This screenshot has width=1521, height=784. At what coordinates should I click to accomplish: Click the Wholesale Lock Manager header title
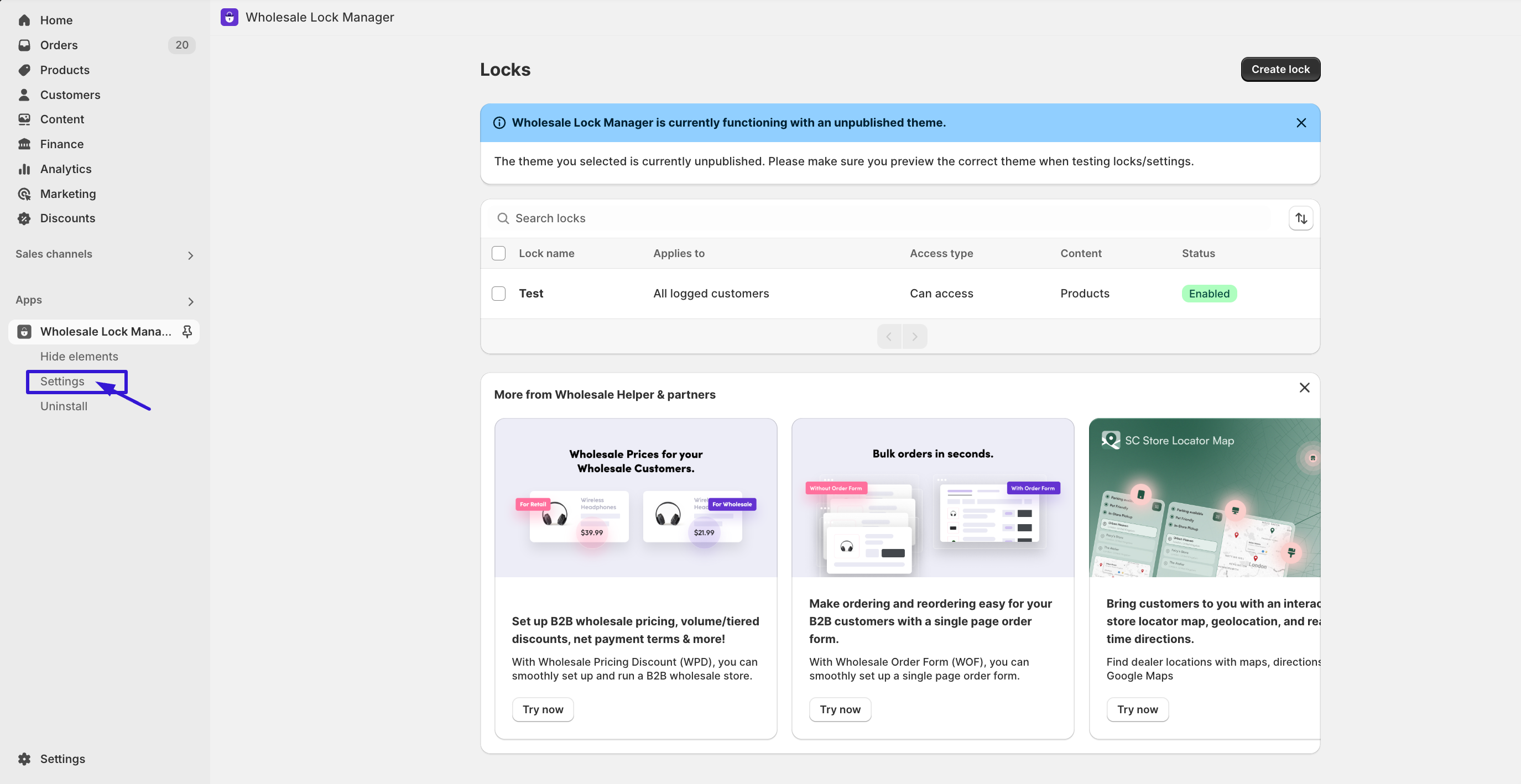pos(320,17)
